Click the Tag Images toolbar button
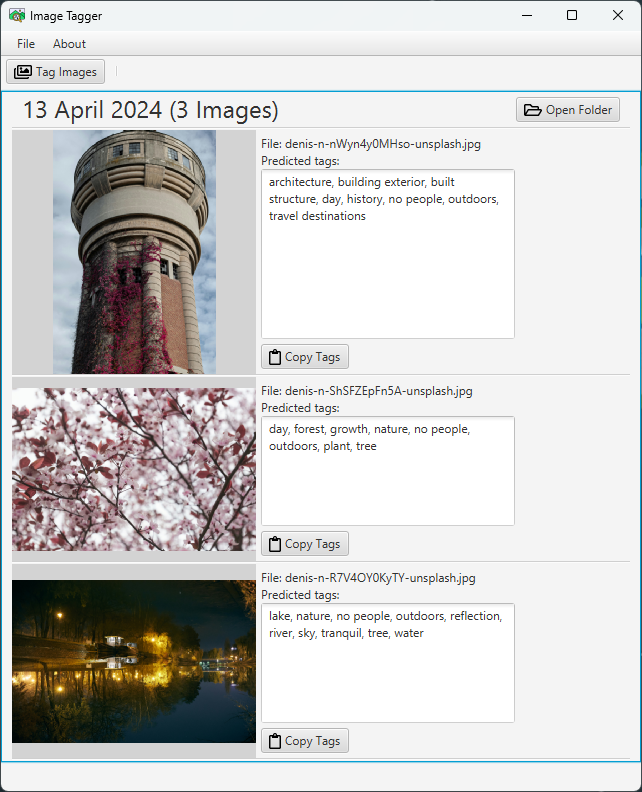The height and width of the screenshot is (792, 642). click(x=56, y=72)
